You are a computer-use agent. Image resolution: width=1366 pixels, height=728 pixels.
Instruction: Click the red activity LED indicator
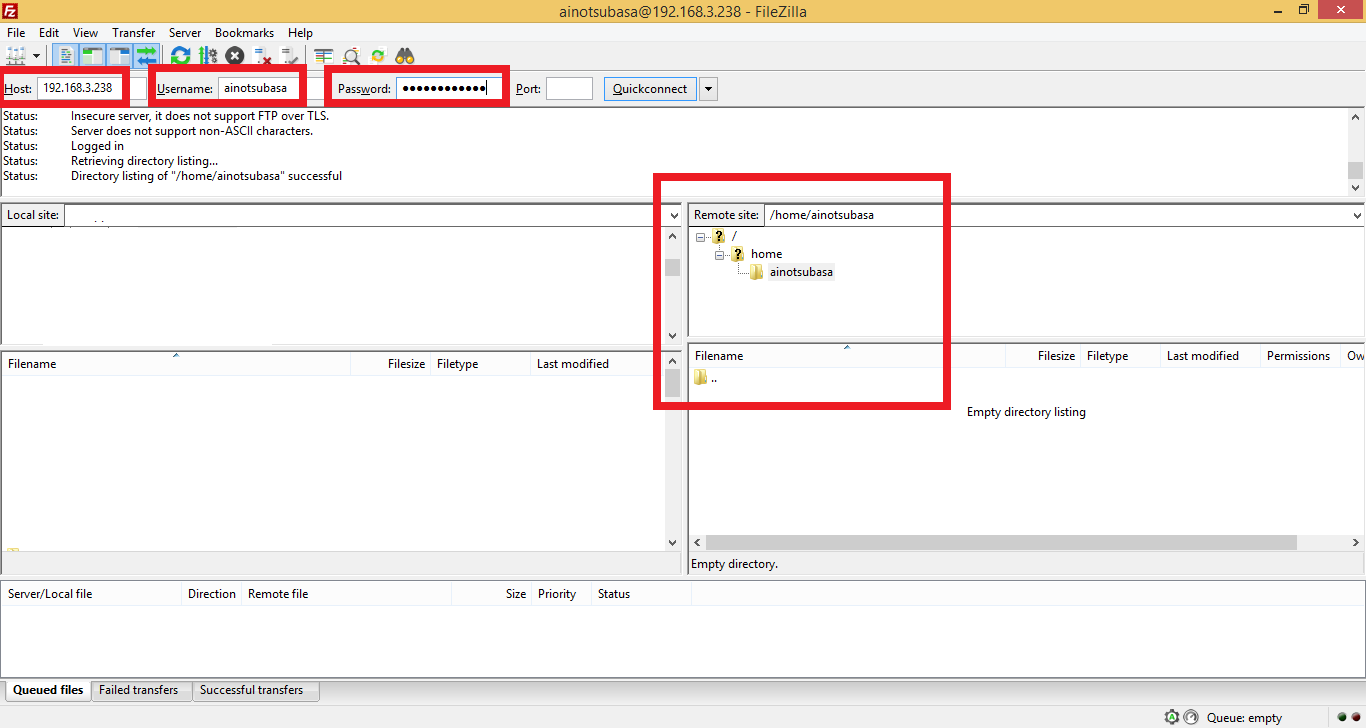(1354, 717)
